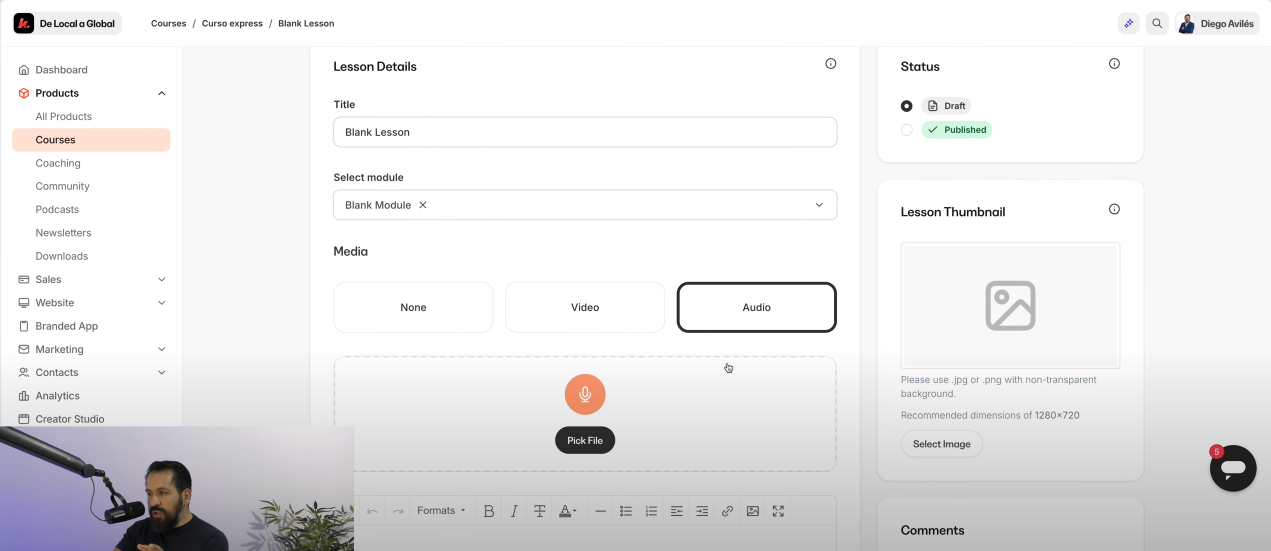The height and width of the screenshot is (551, 1271).
Task: Open Courses in the sidebar
Action: pos(91,140)
